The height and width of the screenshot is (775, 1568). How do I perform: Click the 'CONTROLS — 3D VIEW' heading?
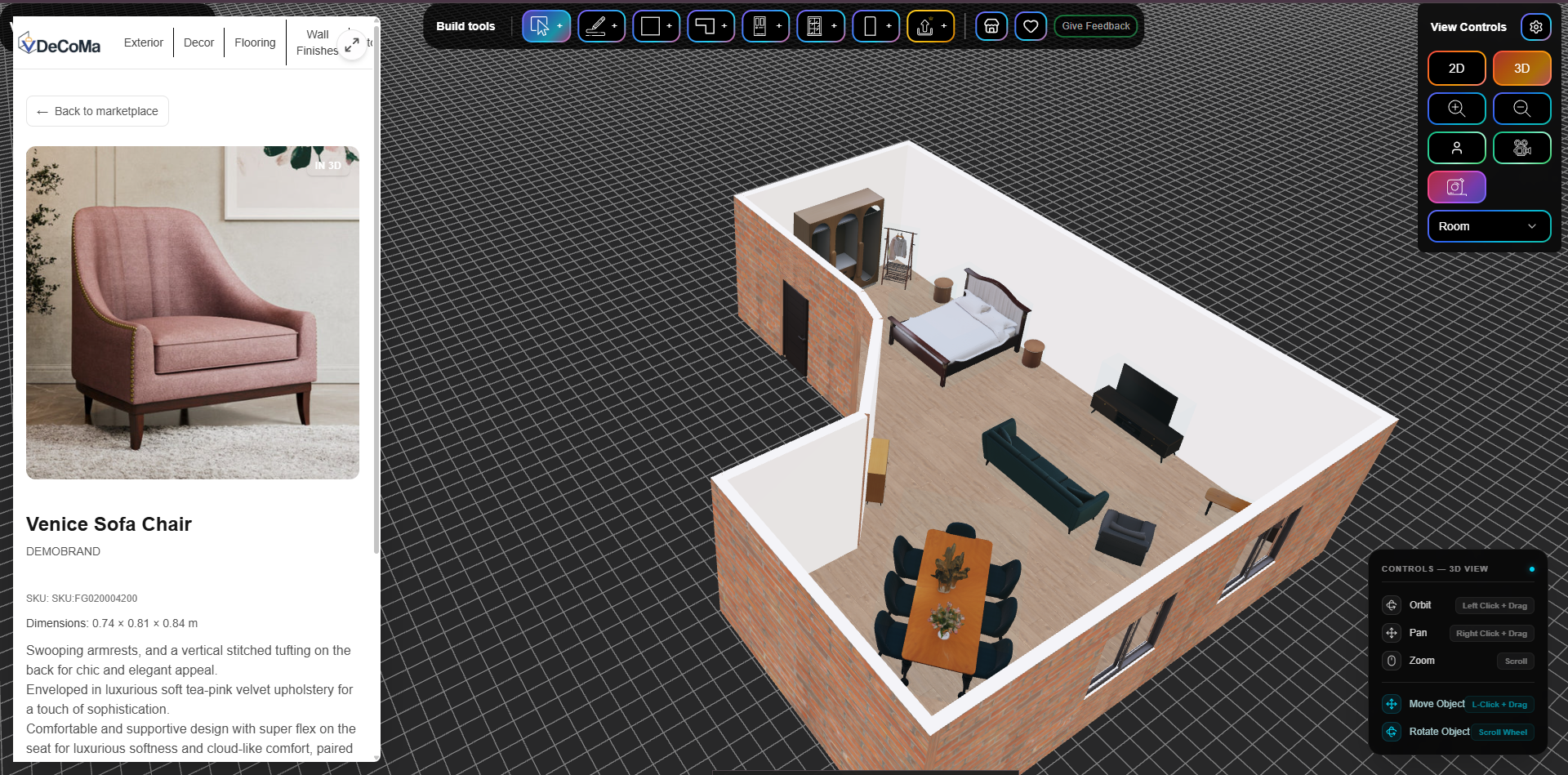1434,569
